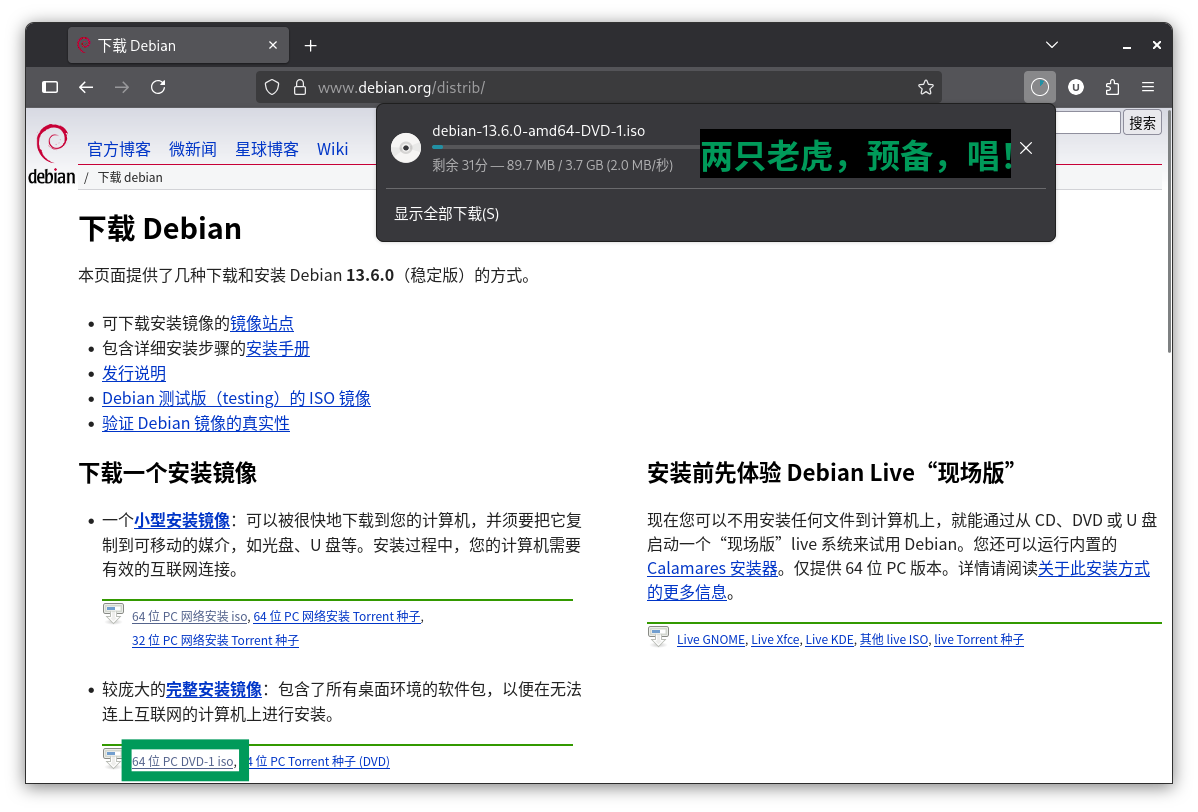Click the download progress bar

565,147
